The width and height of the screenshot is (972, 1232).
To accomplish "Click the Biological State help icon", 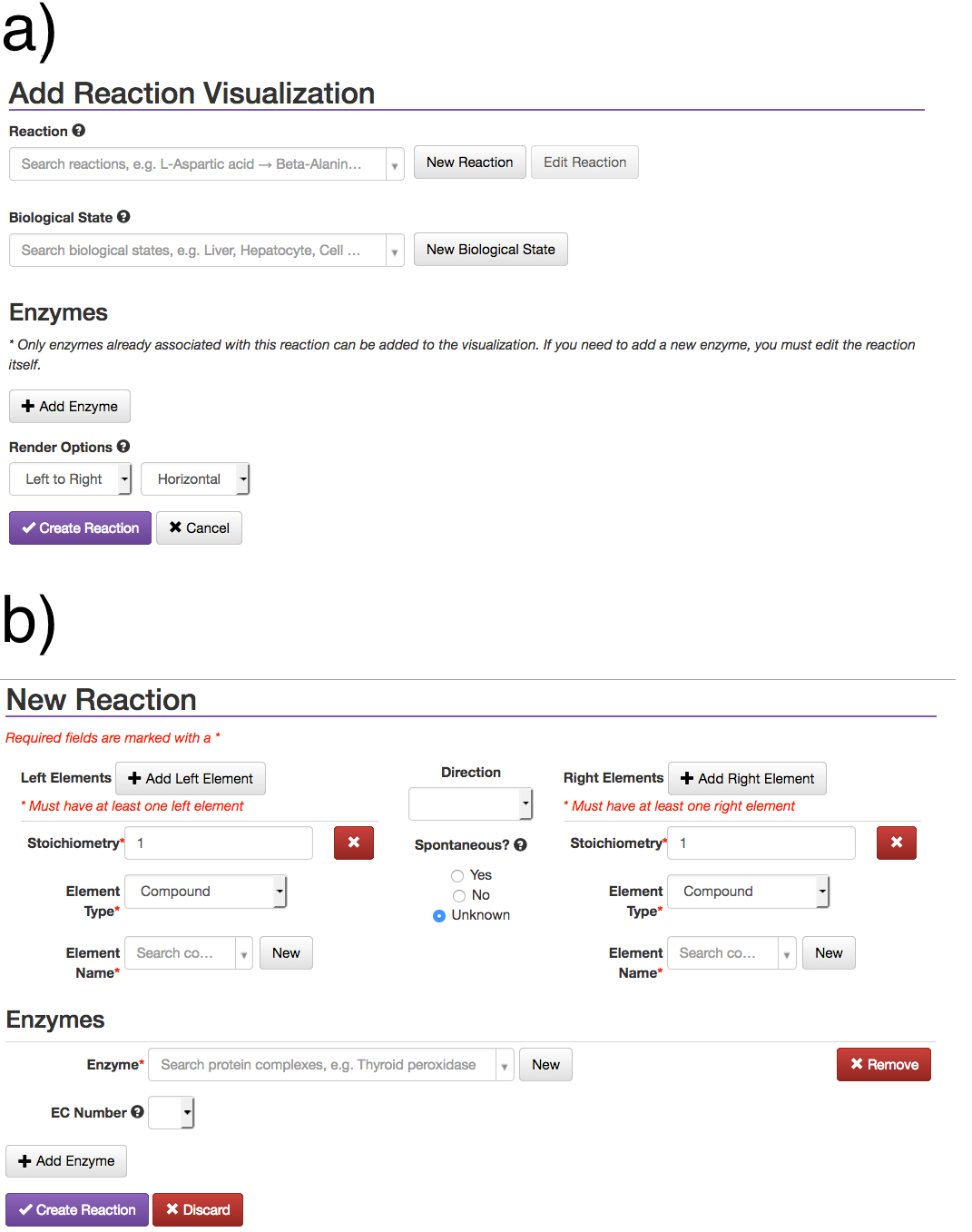I will tap(123, 217).
